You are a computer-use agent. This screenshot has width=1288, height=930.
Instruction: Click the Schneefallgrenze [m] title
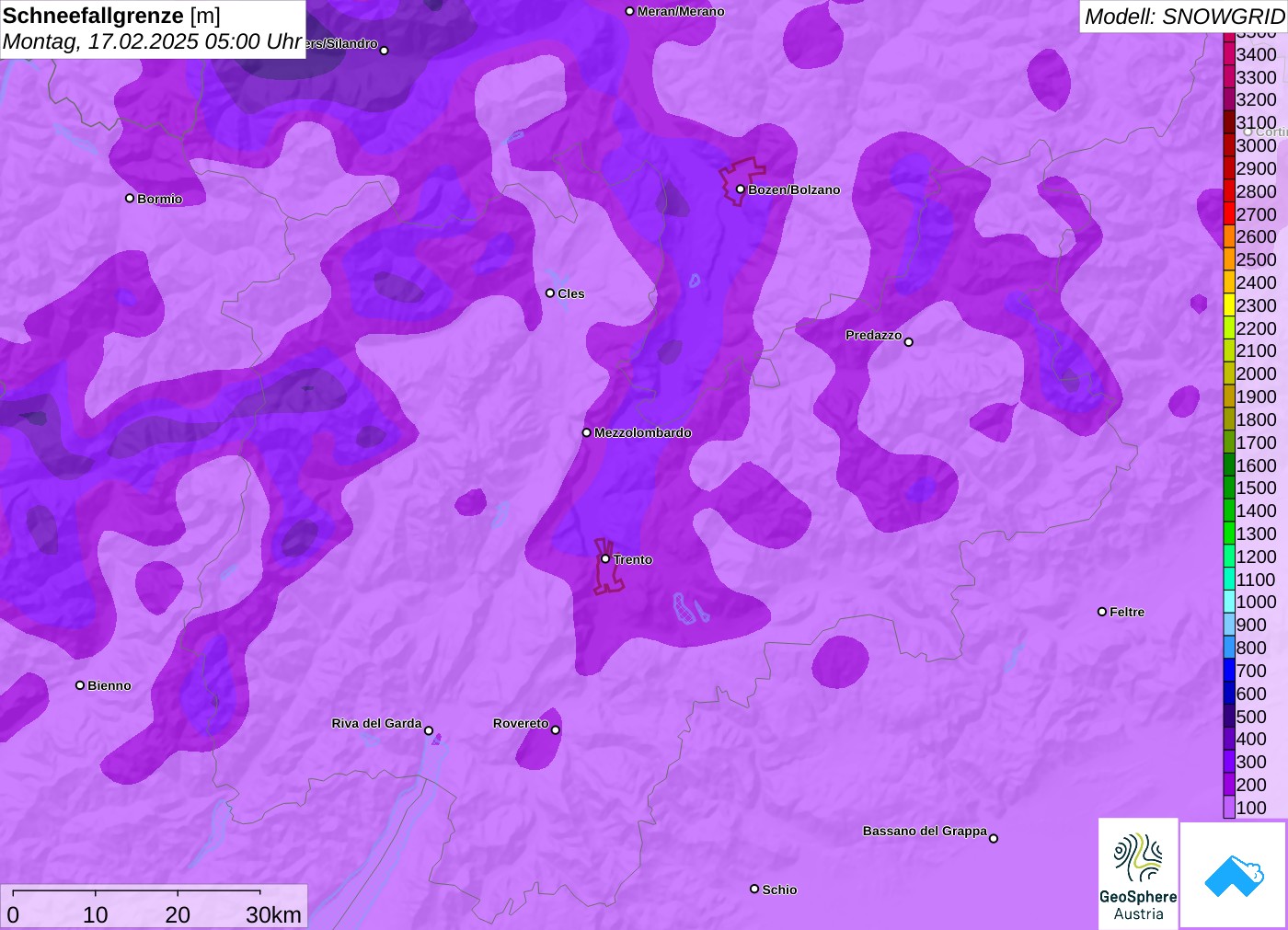[111, 16]
